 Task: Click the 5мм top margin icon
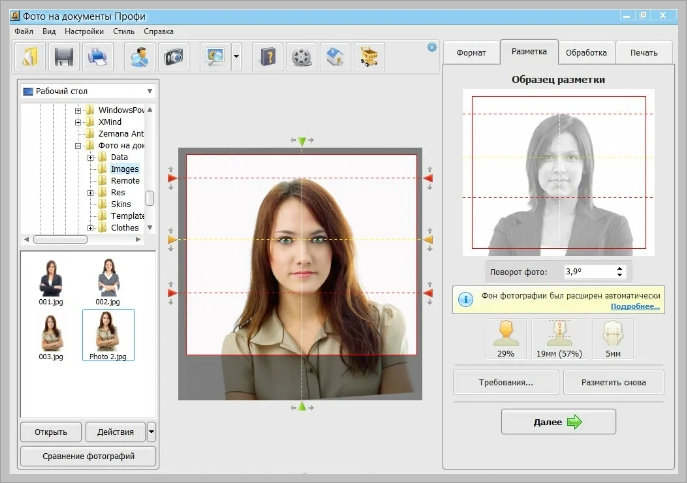tap(613, 339)
